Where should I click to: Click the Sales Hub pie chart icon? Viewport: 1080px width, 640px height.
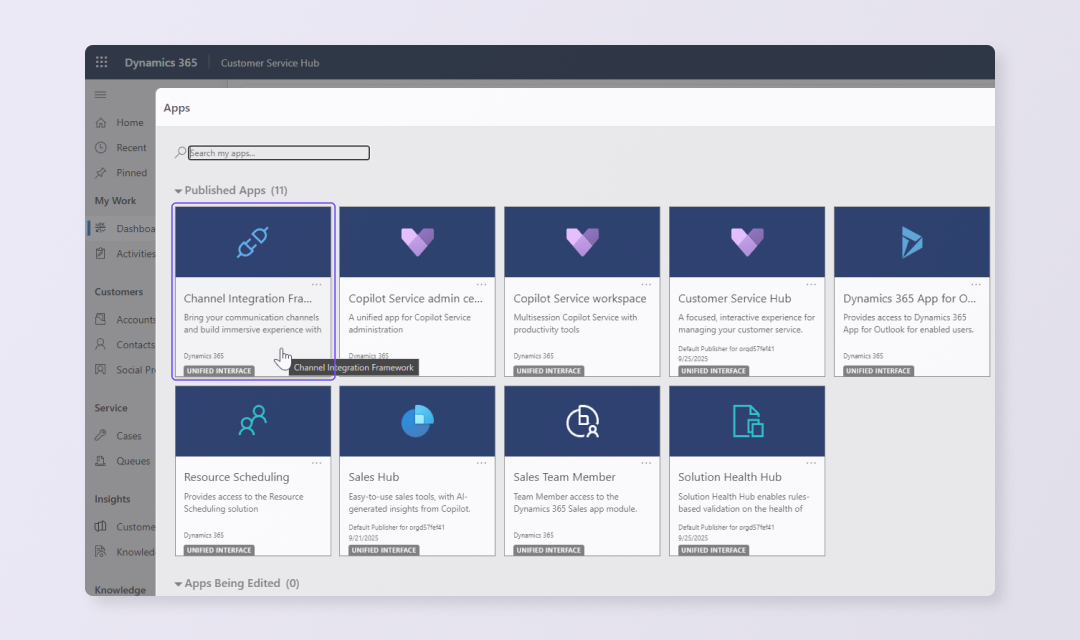tap(417, 421)
